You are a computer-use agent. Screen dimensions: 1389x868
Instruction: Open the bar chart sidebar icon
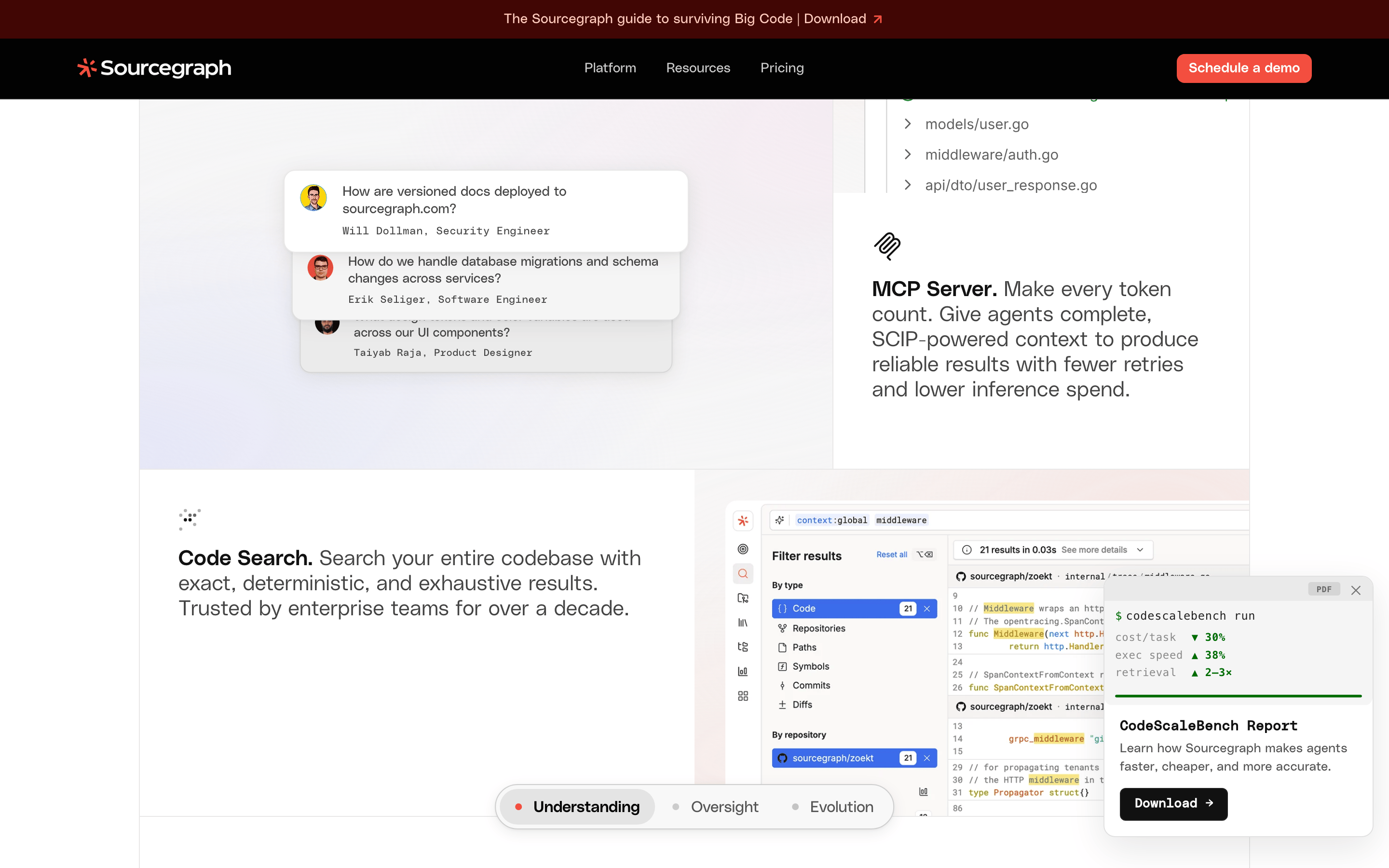point(743,671)
